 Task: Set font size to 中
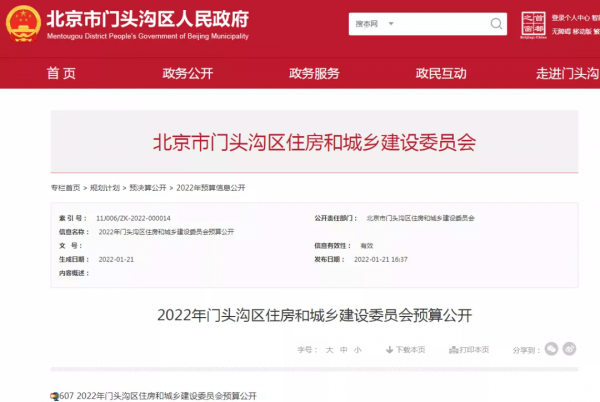click(344, 350)
